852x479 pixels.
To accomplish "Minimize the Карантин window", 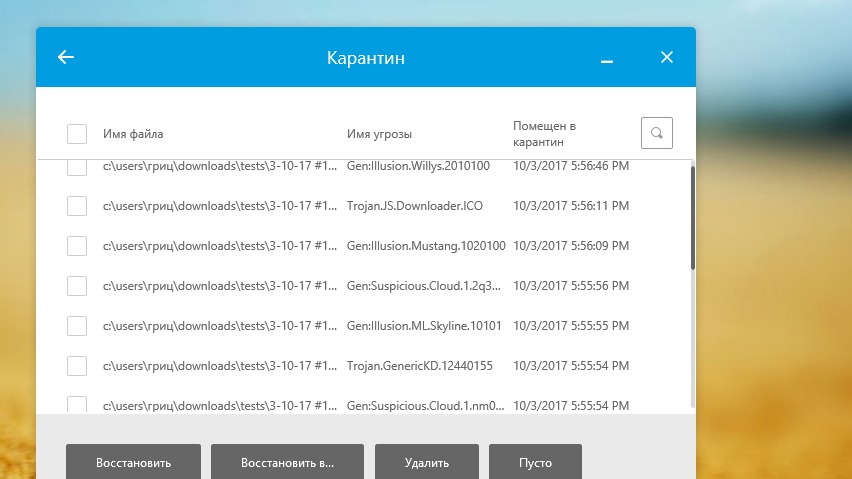I will [x=606, y=59].
